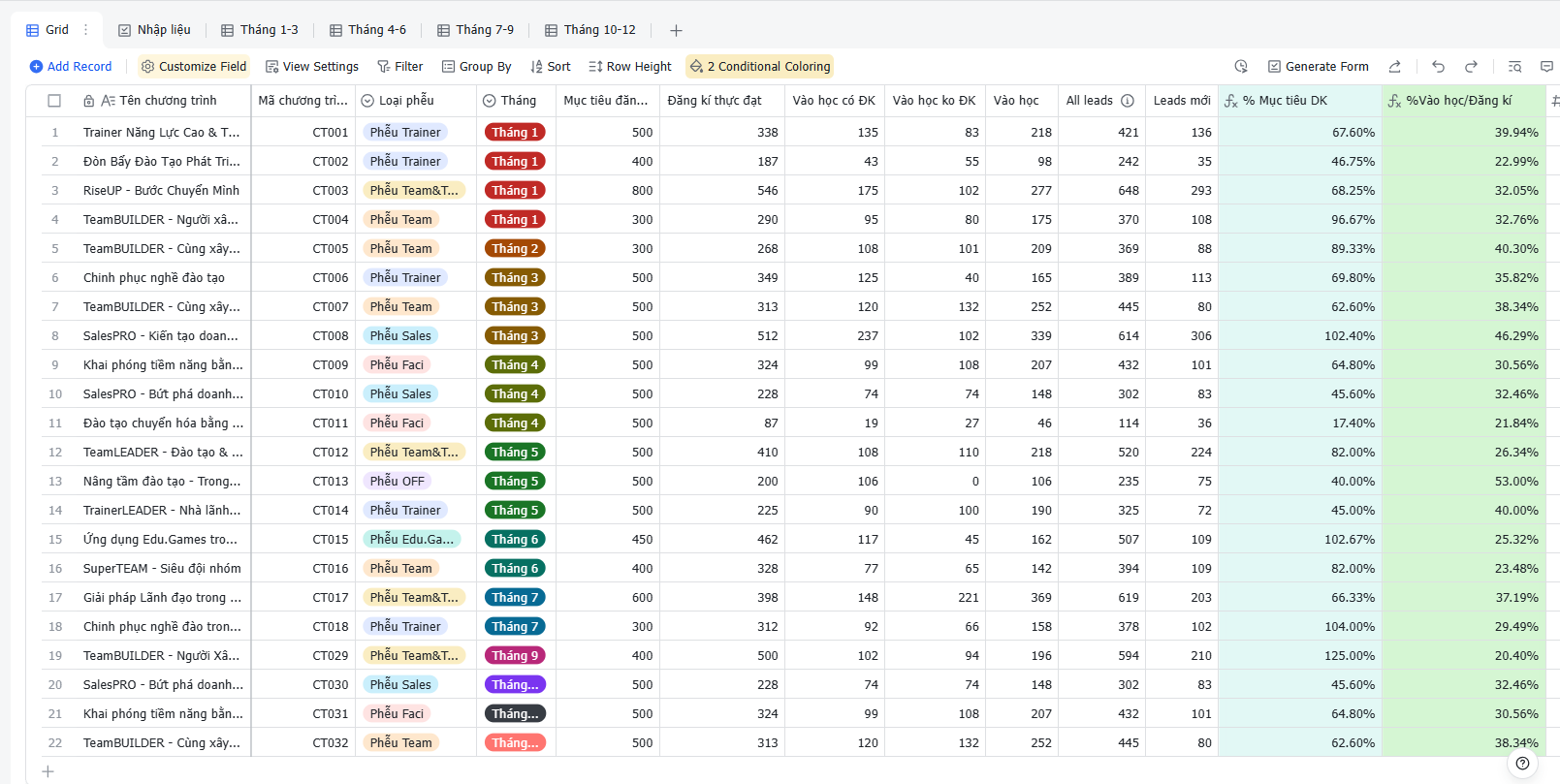
Task: Click the lock icon on Tên chương trình
Action: point(89,101)
